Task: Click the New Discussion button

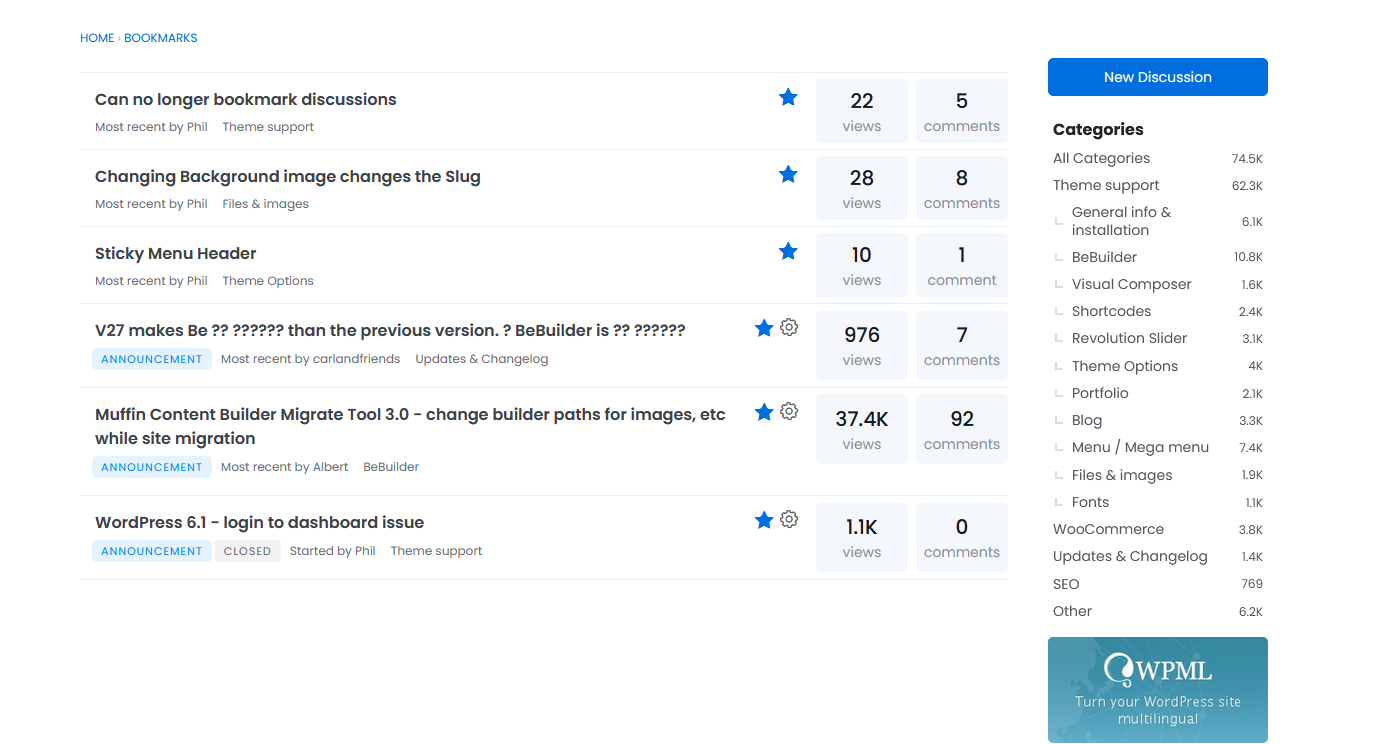Action: (x=1157, y=77)
